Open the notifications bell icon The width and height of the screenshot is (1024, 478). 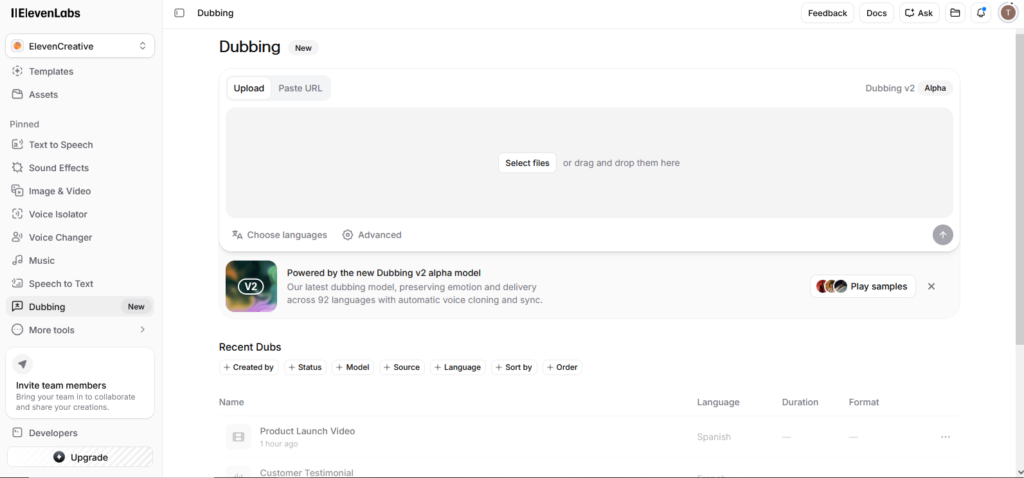coord(981,13)
